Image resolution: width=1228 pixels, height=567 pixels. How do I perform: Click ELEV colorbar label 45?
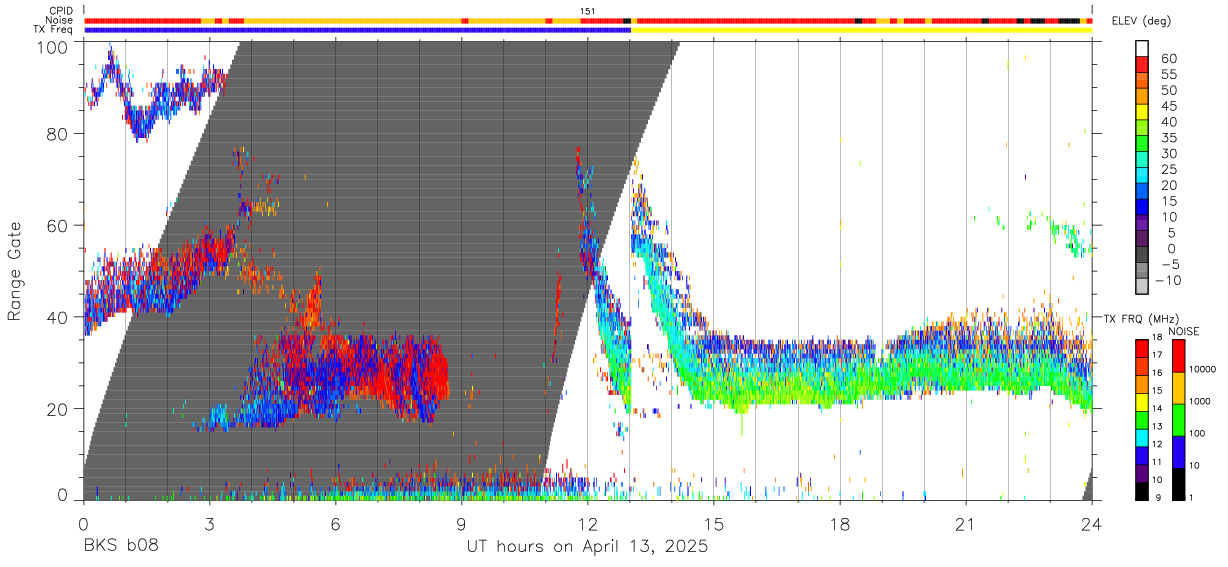(x=1167, y=106)
